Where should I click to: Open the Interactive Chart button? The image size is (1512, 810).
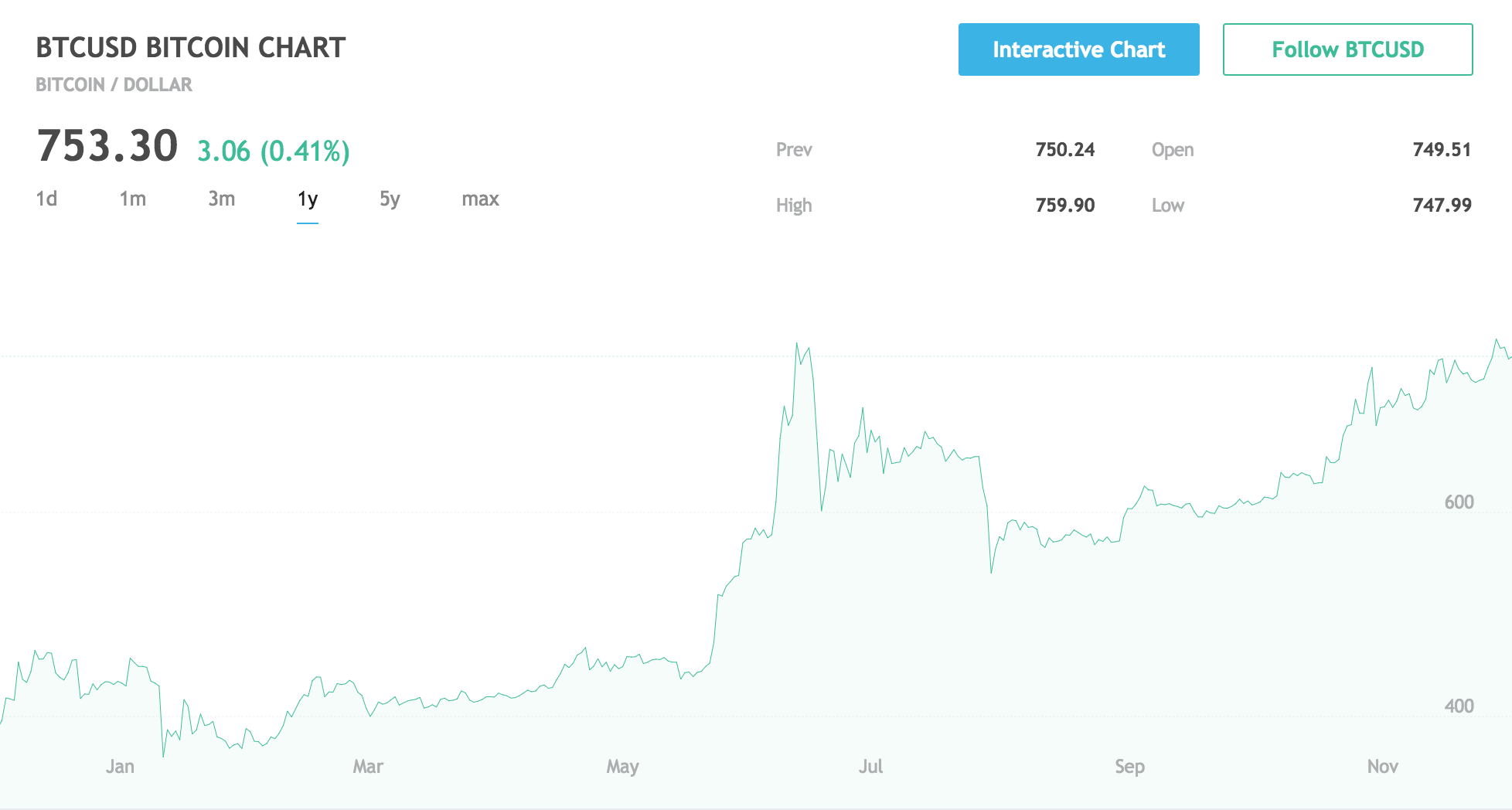(x=1078, y=49)
